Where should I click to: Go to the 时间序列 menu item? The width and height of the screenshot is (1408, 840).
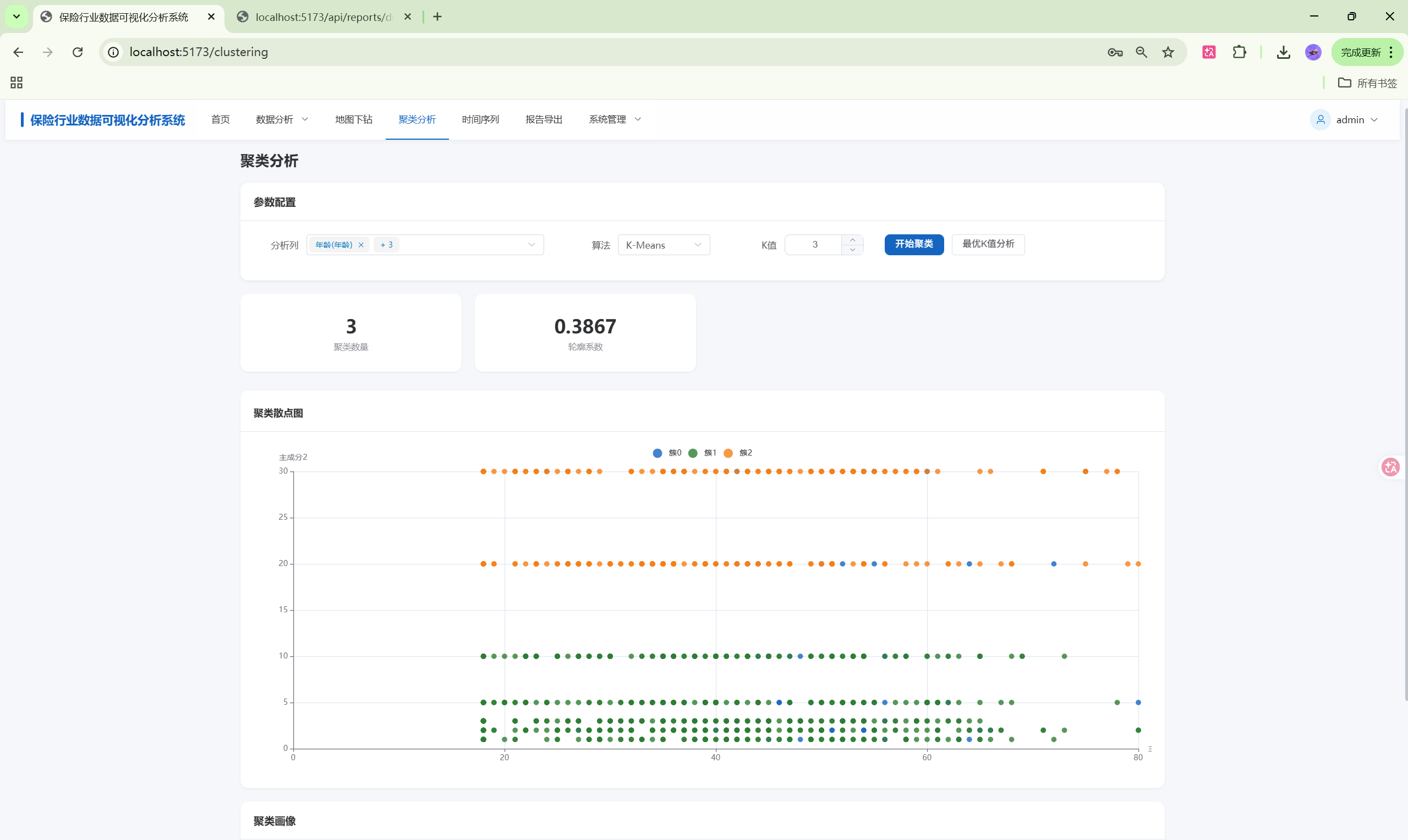tap(480, 119)
